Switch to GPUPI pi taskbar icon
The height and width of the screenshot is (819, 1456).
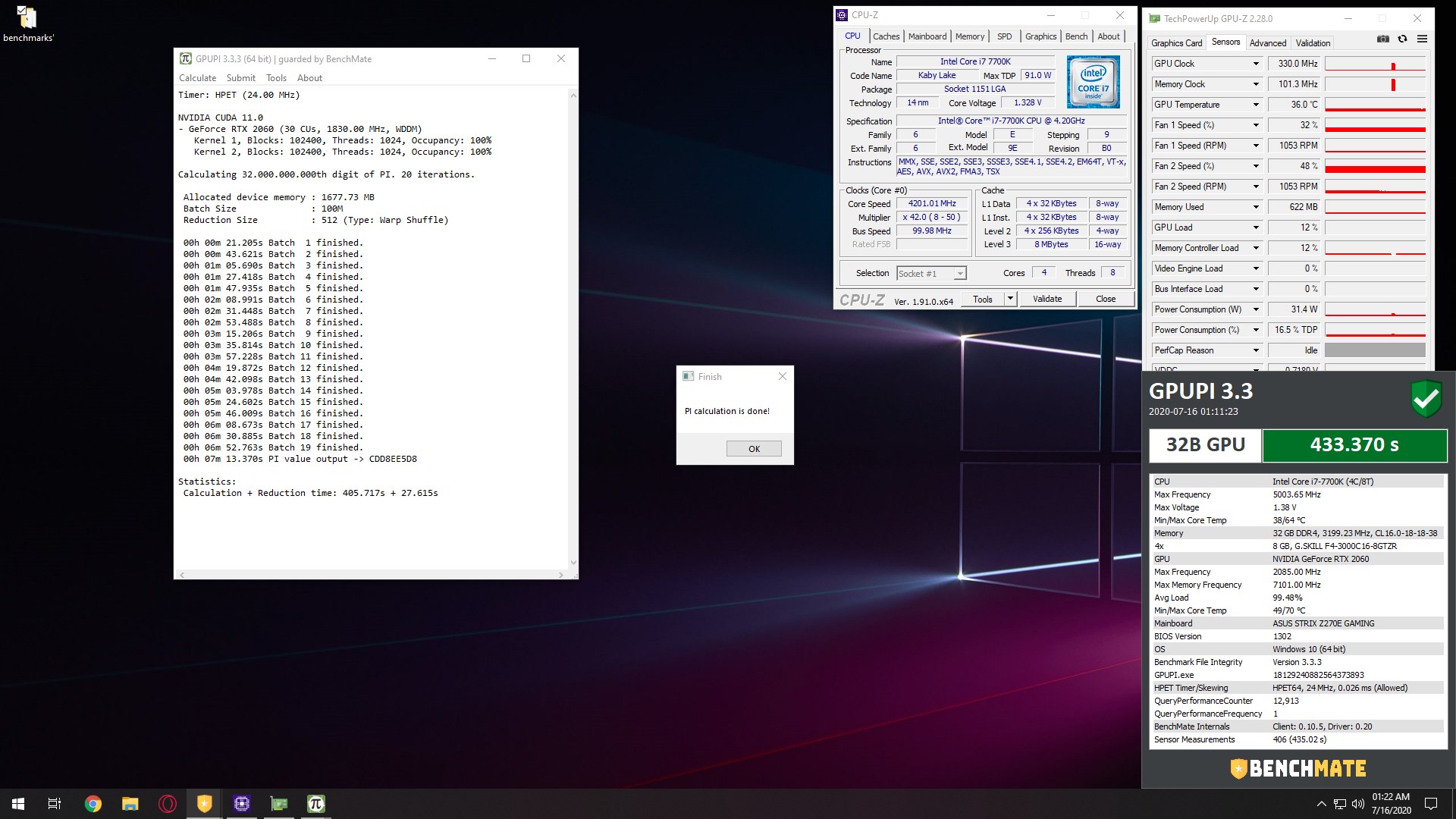click(315, 804)
